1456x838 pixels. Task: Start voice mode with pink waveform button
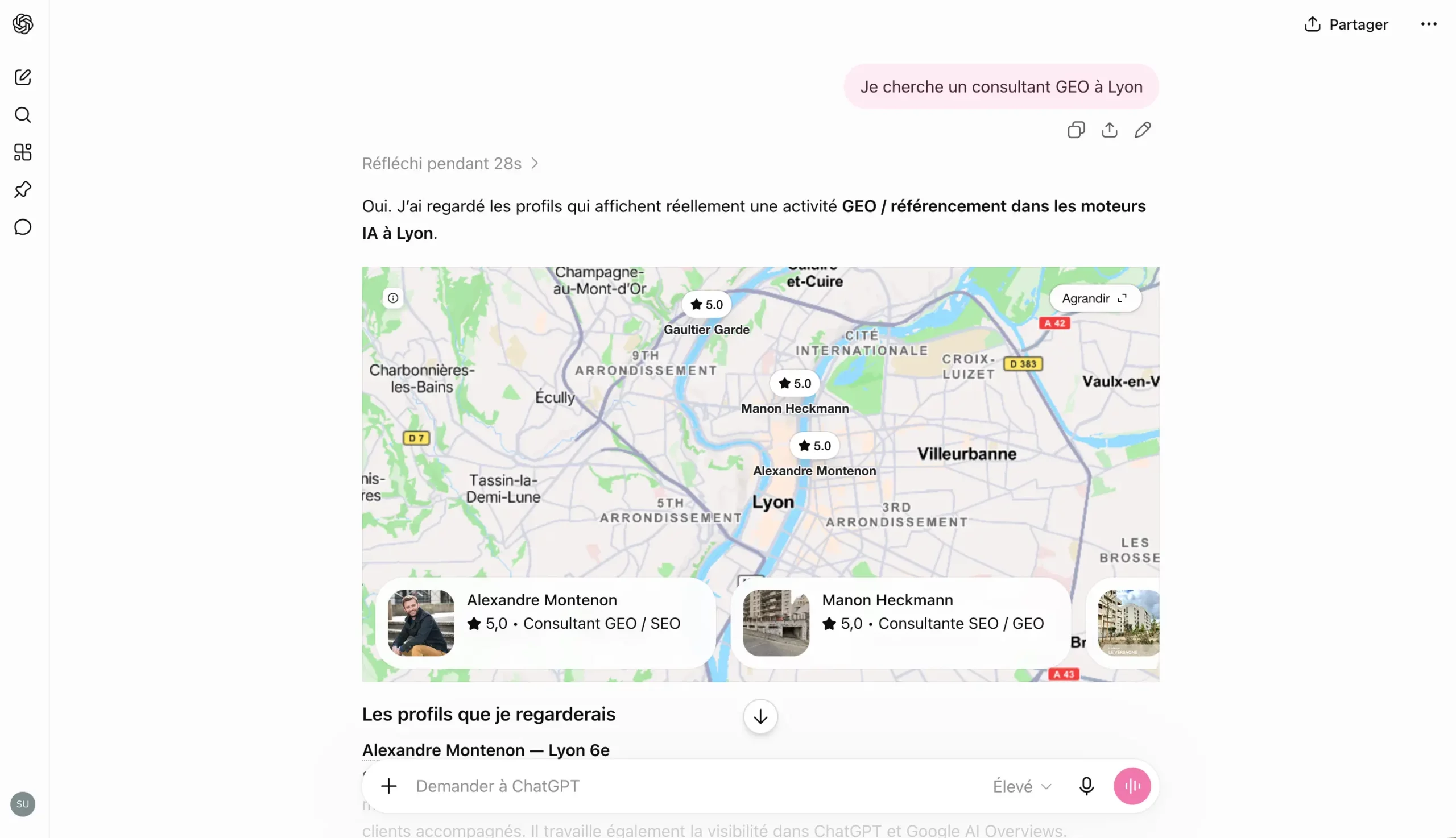(x=1132, y=786)
